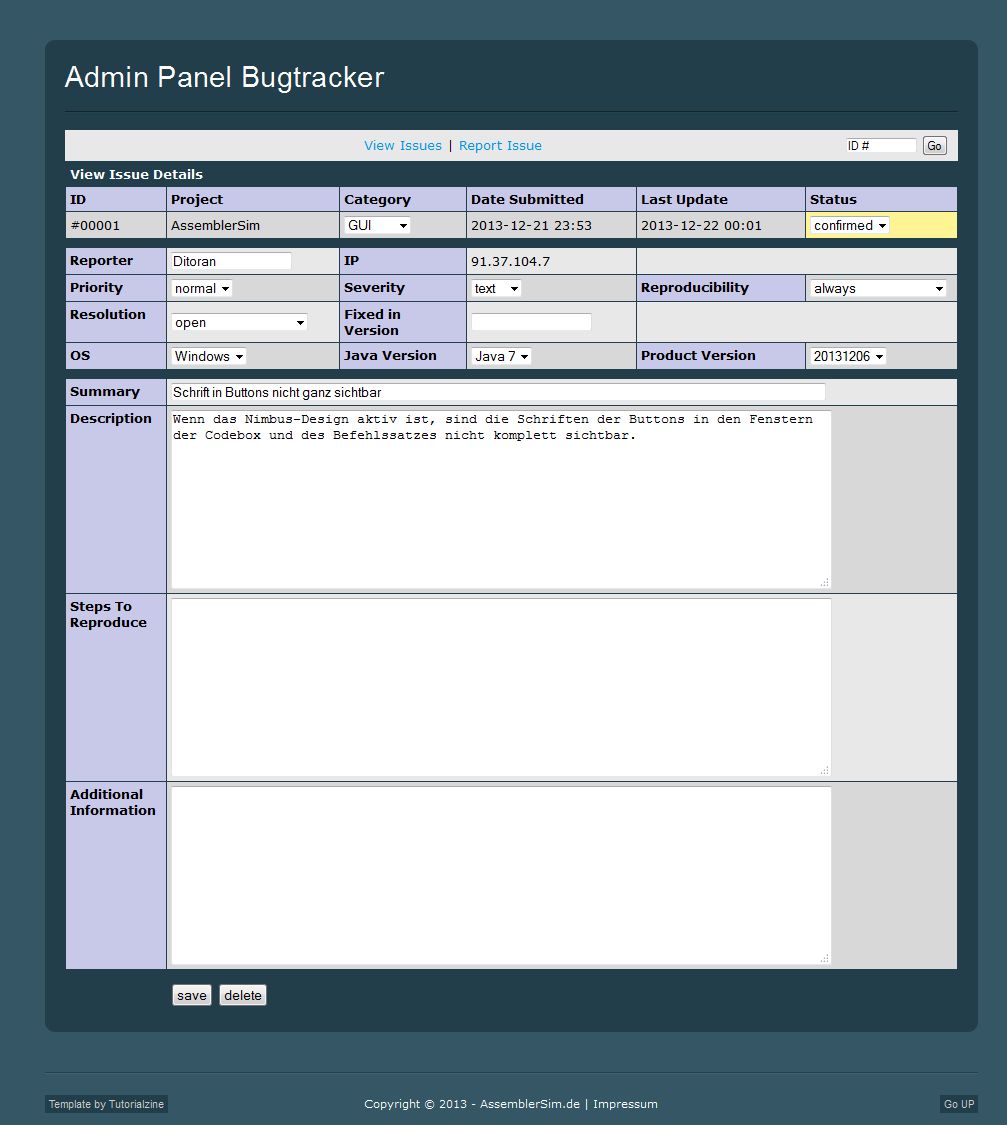The image size is (1007, 1125).
Task: Expand the Reproducibility dropdown set to always
Action: [x=877, y=288]
